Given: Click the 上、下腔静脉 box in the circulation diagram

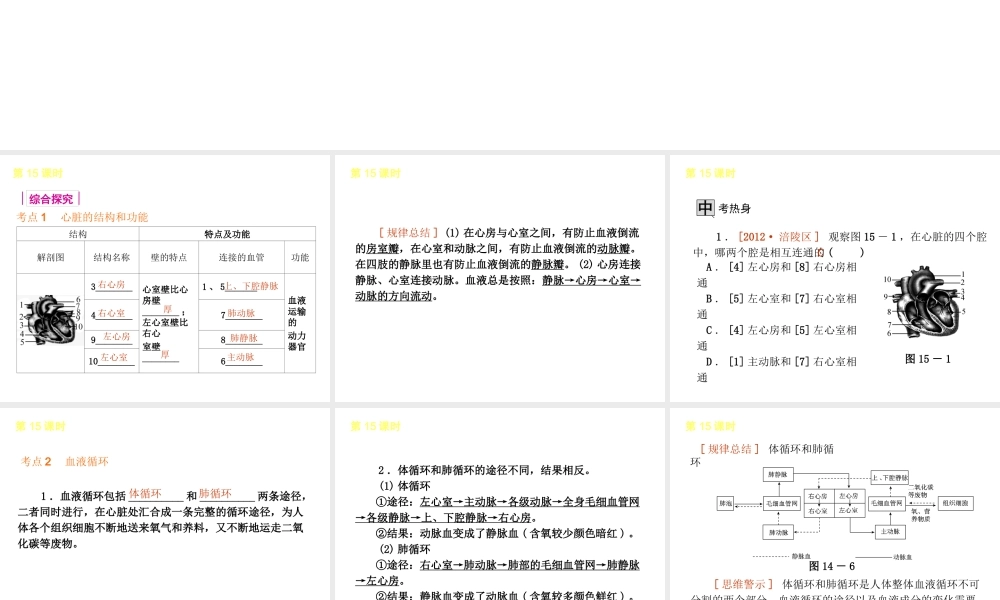Looking at the screenshot, I should coord(890,477).
